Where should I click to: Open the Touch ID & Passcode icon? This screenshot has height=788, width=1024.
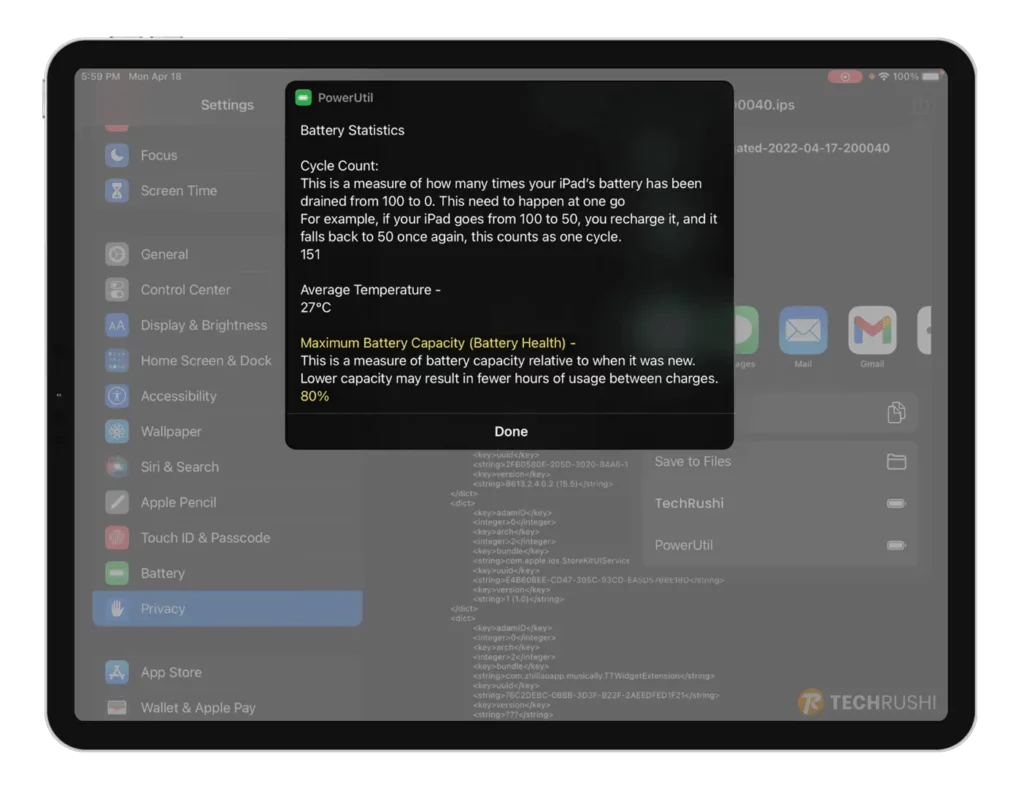(x=117, y=538)
